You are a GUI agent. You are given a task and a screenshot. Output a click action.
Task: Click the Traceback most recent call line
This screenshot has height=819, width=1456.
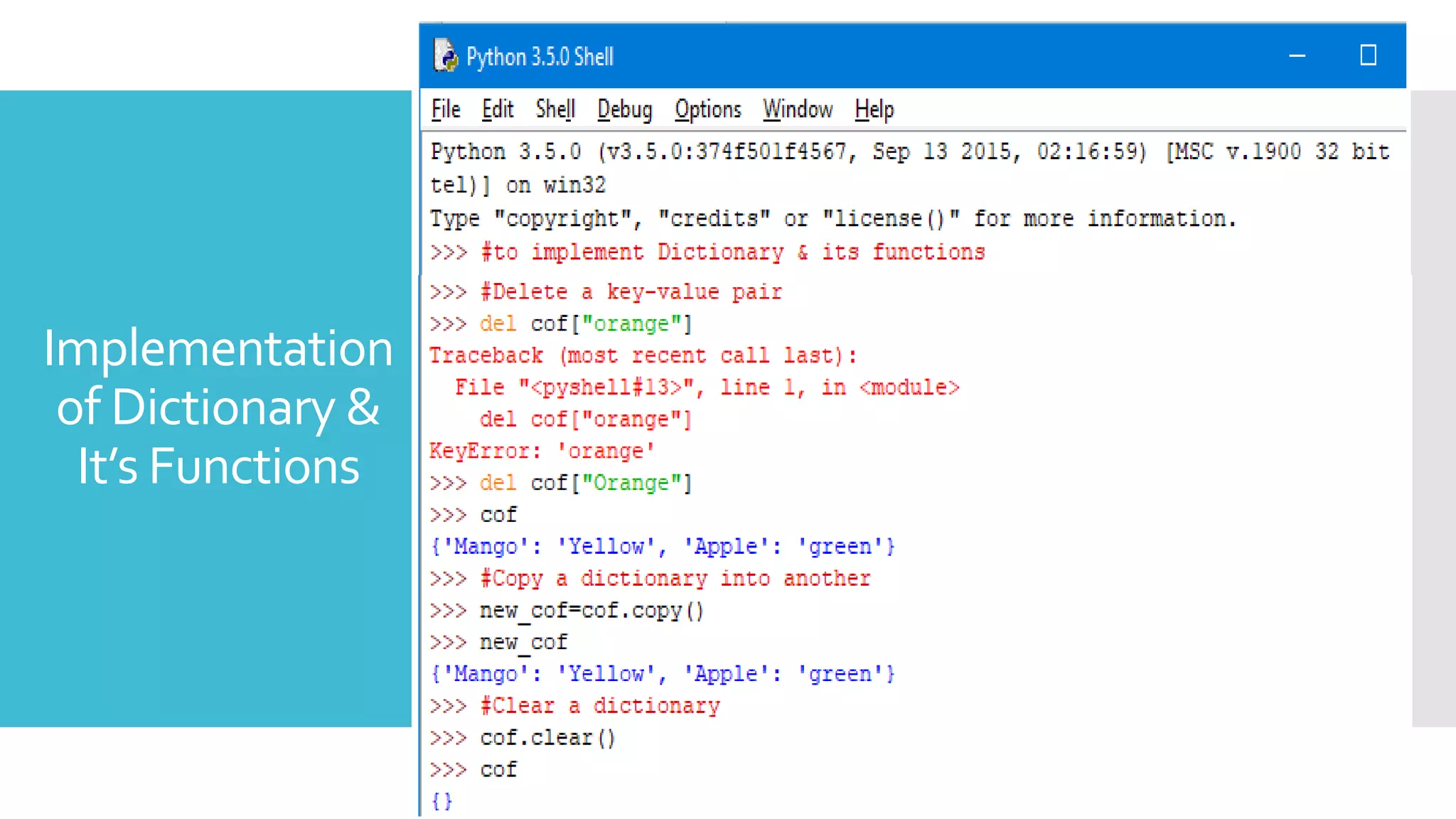643,355
